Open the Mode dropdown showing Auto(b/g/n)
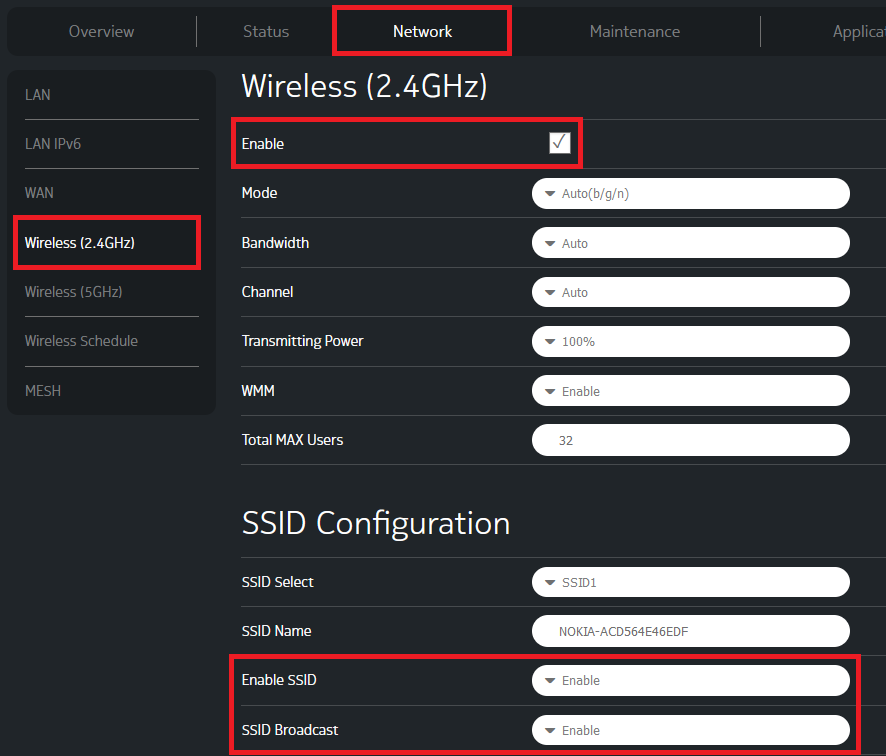The height and width of the screenshot is (756, 886). [690, 193]
